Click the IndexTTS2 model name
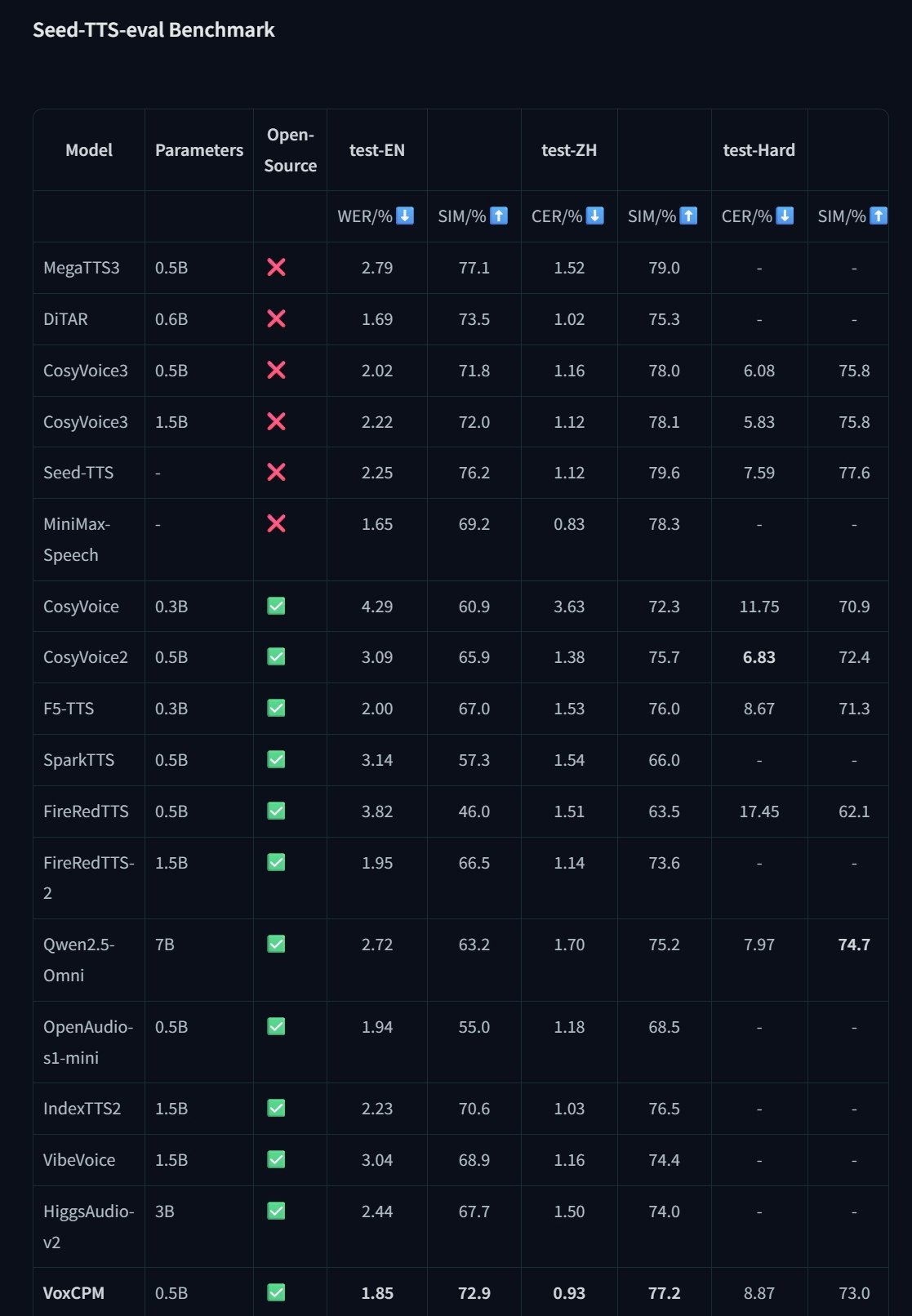The height and width of the screenshot is (1316, 912). point(82,1109)
